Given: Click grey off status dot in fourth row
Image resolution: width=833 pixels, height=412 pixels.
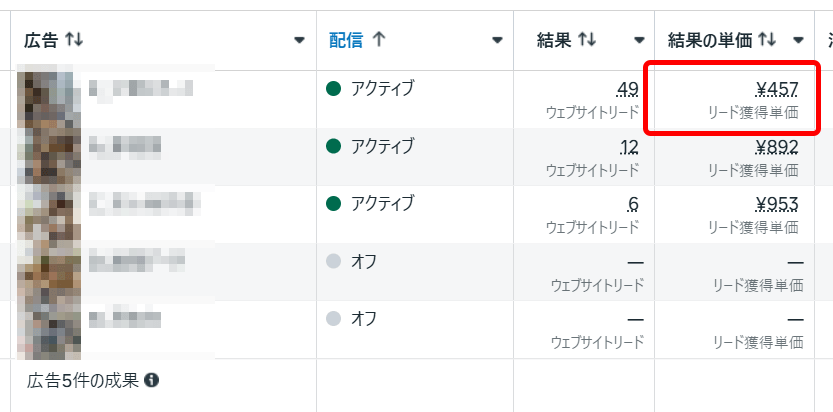Looking at the screenshot, I should point(333,261).
